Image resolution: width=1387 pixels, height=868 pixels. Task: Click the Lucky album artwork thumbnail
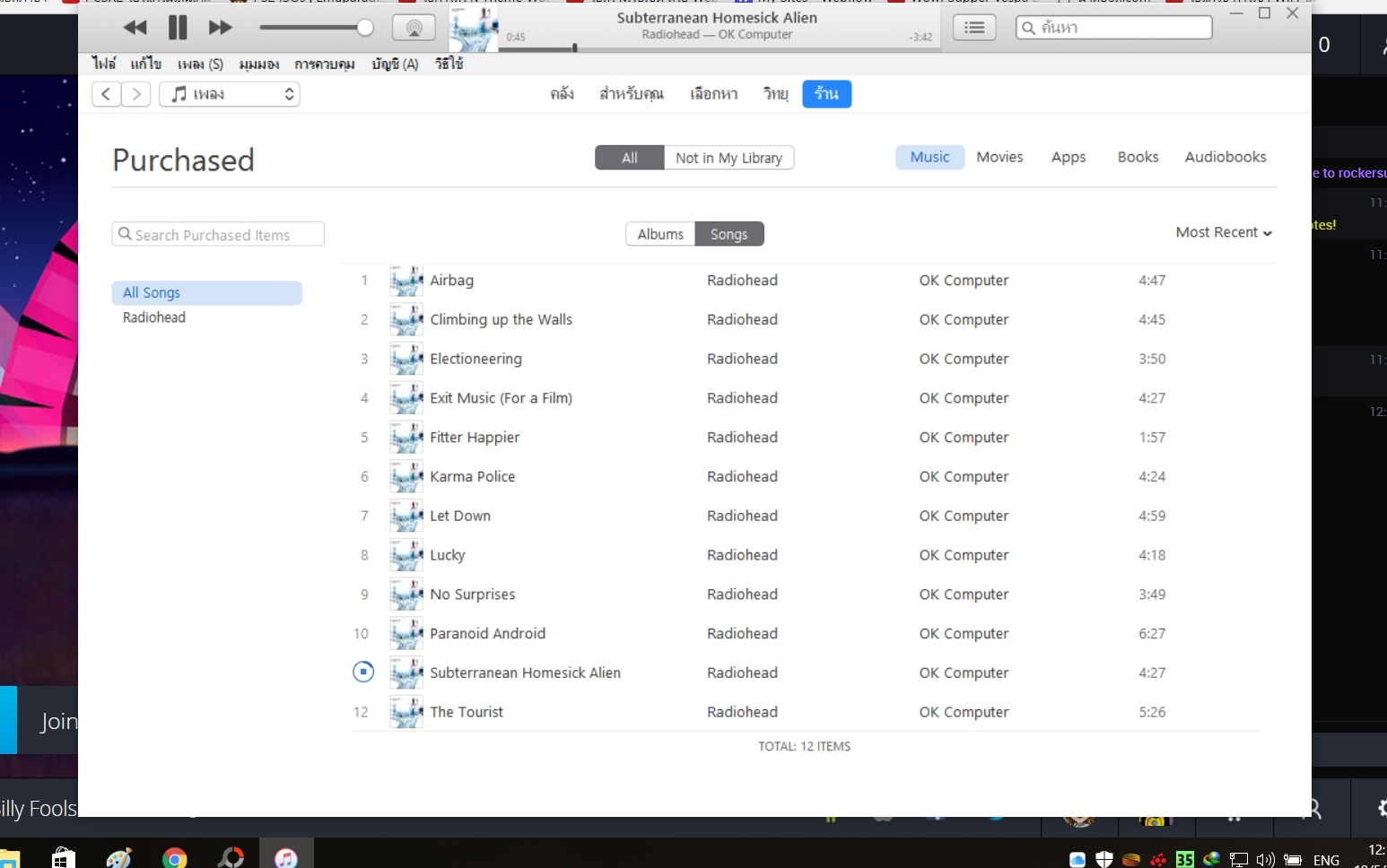click(406, 555)
